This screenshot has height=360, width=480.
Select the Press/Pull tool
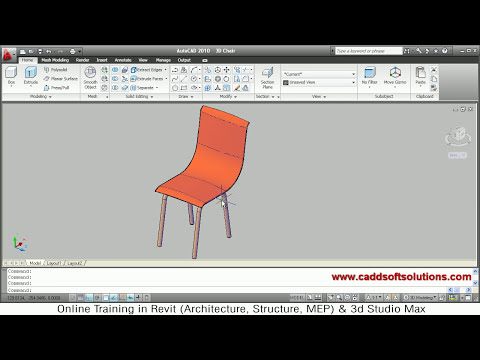(x=56, y=88)
